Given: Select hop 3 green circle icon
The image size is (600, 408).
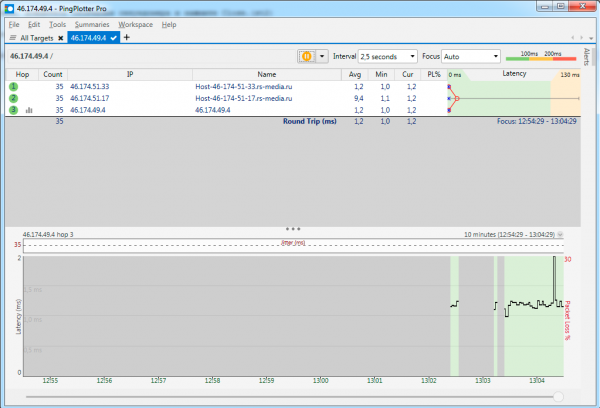Looking at the screenshot, I should pyautogui.click(x=13, y=110).
